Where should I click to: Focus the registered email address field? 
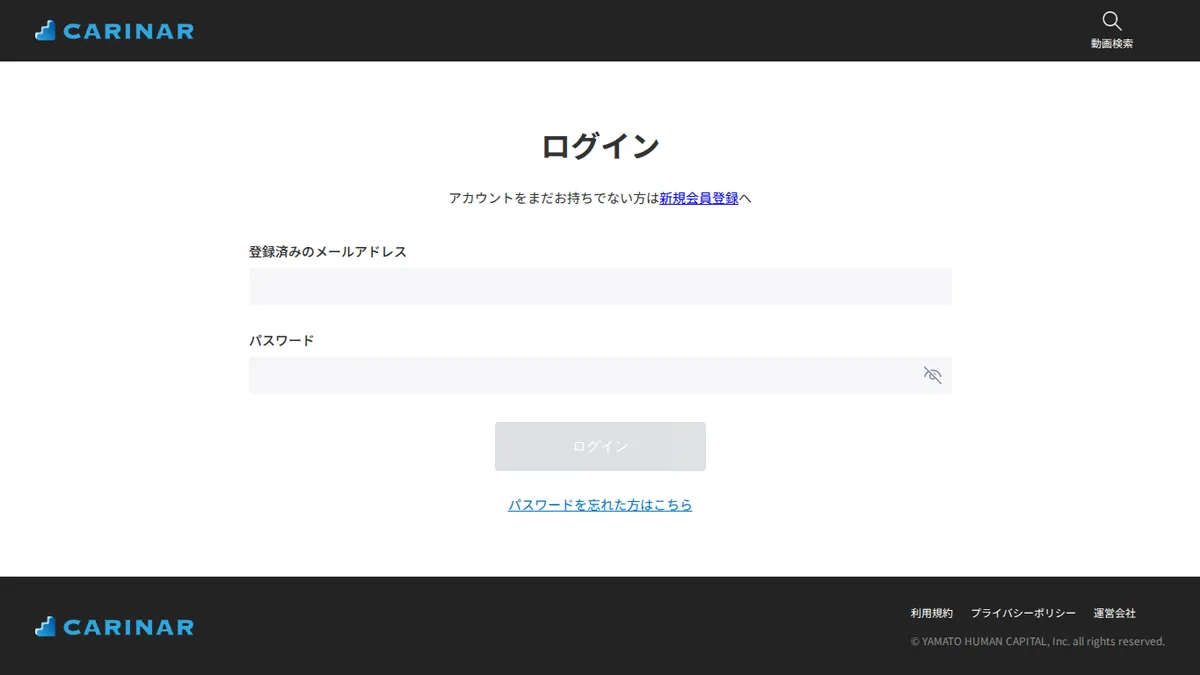(600, 286)
